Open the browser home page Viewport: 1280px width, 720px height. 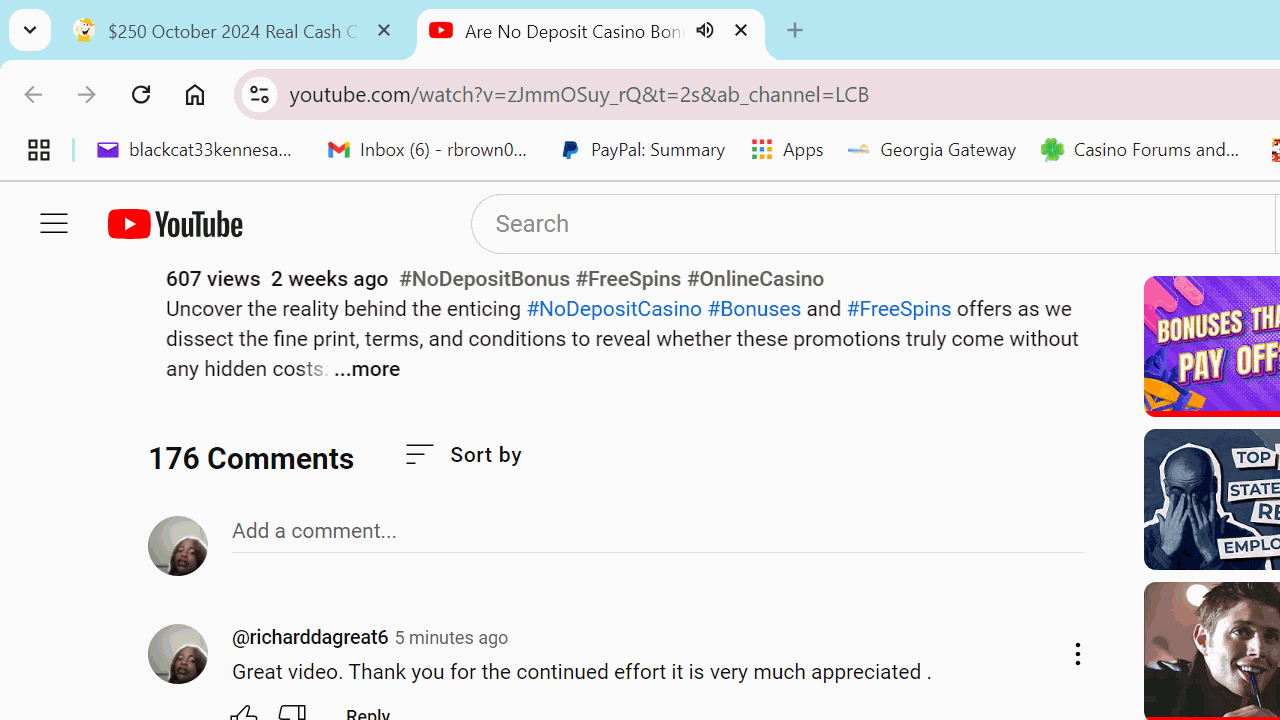click(x=195, y=94)
